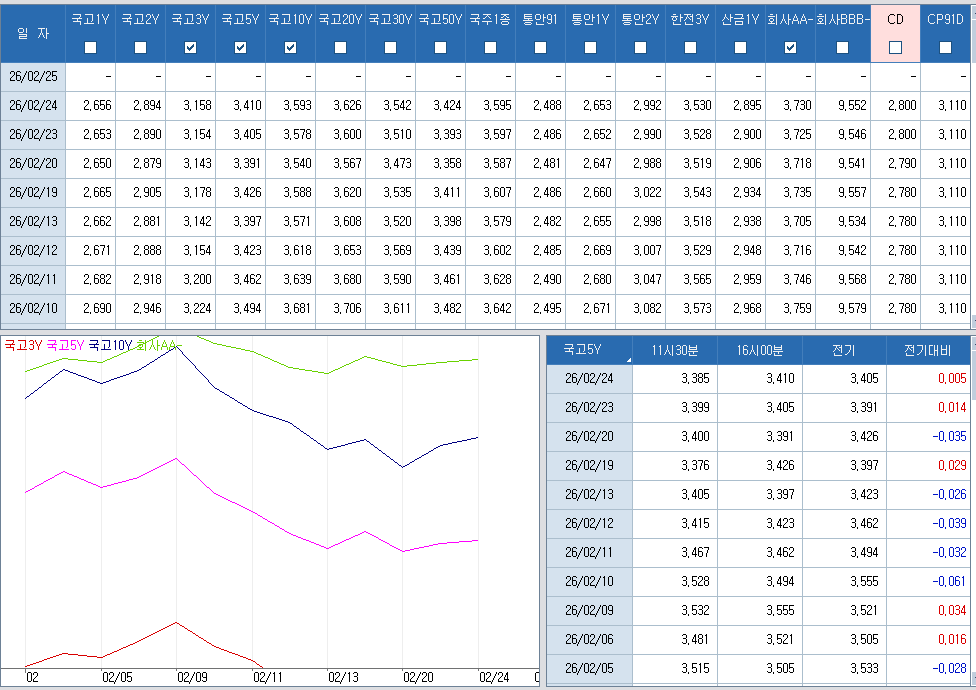Image resolution: width=976 pixels, height=690 pixels.
Task: Check the 한전3Y column checkbox
Action: pos(691,47)
